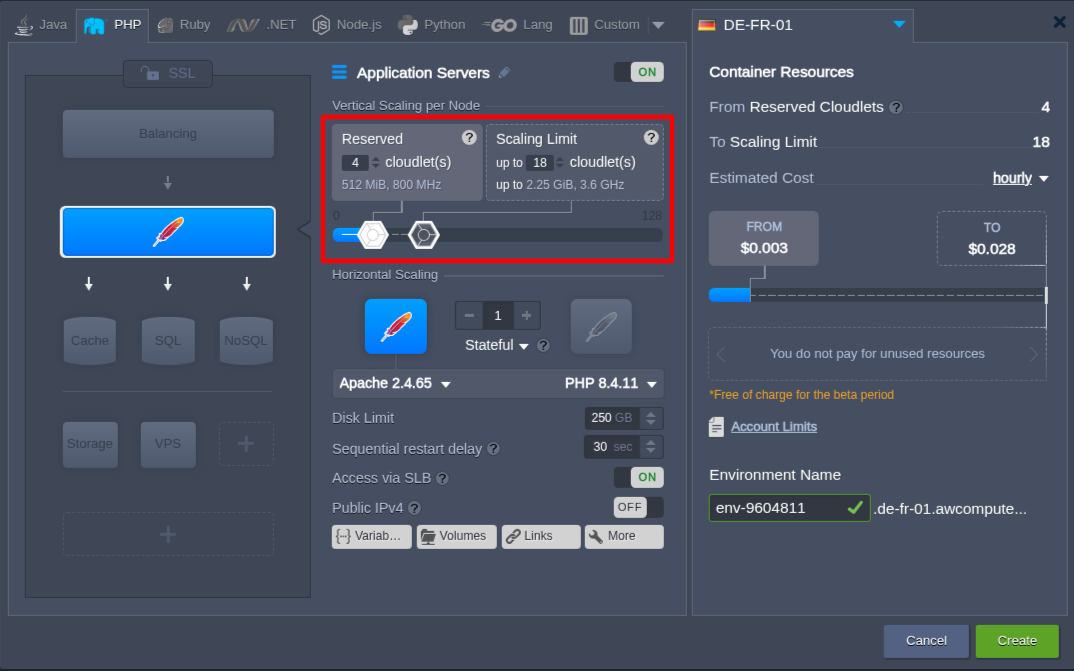Viewport: 1074px width, 671px height.
Task: Enable the Public IPv4 switch
Action: [x=638, y=507]
